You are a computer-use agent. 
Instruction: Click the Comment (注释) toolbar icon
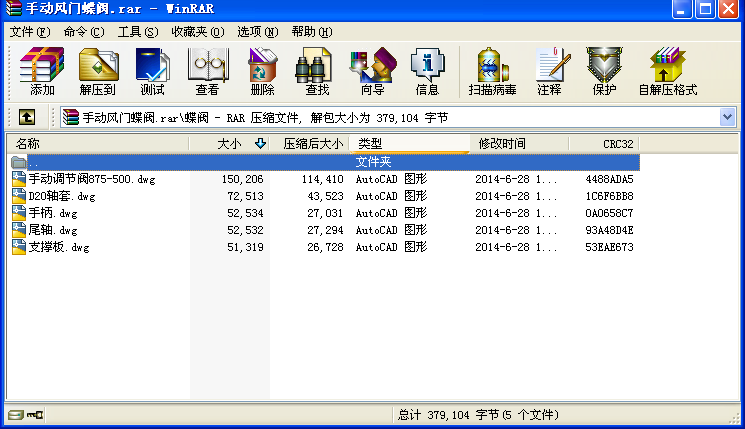pyautogui.click(x=549, y=70)
